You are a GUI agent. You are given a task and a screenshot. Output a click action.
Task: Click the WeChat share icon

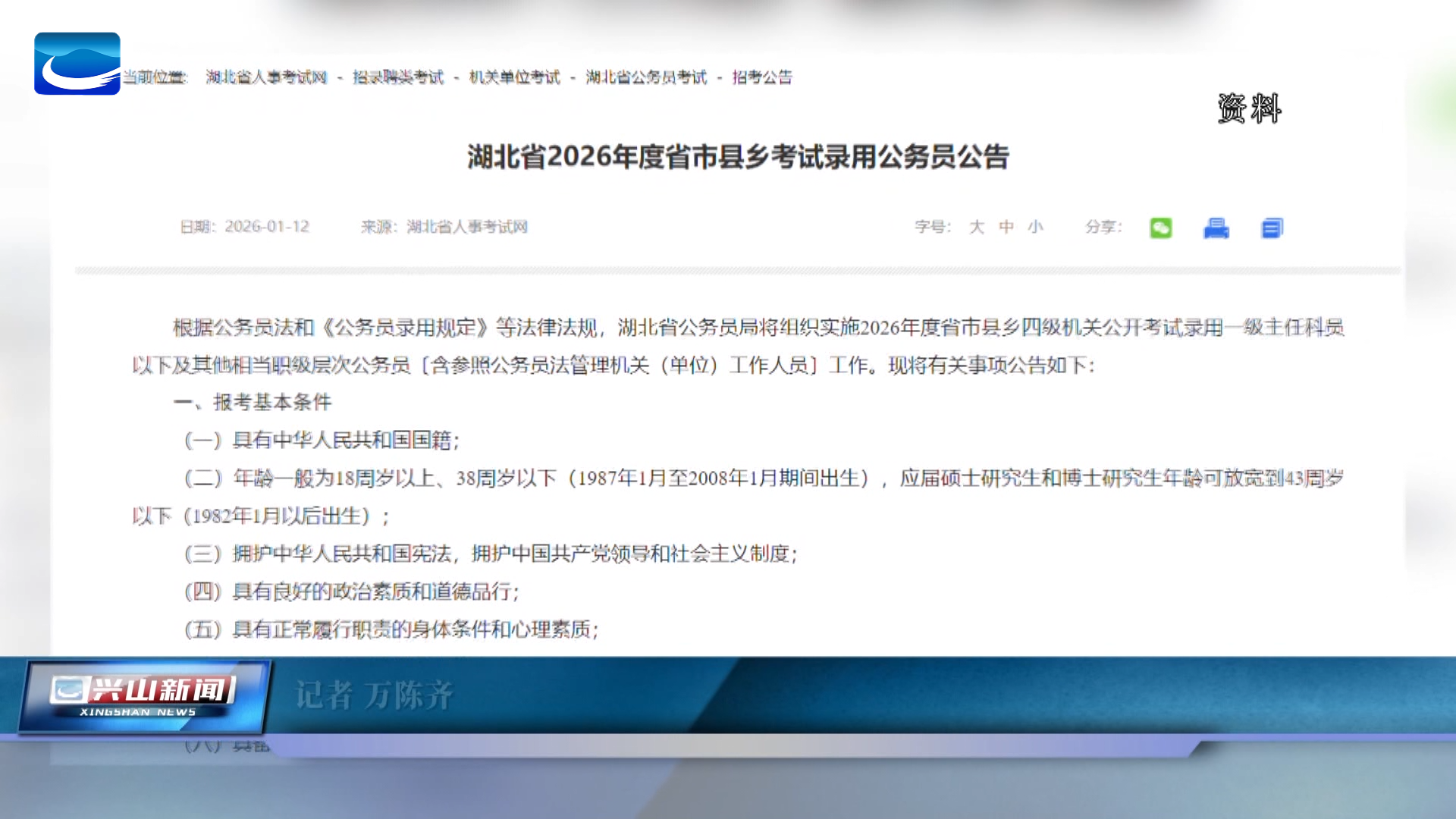click(1160, 227)
